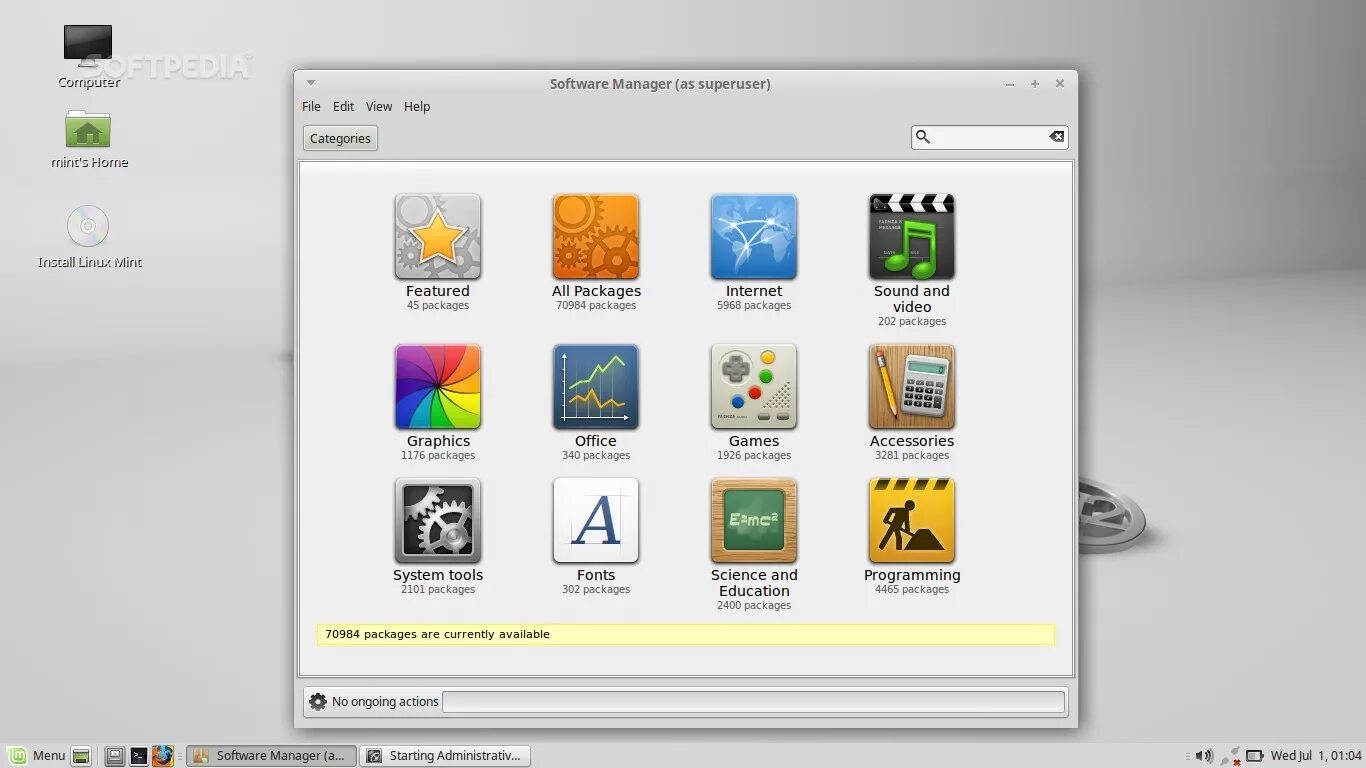Launch the Install Linux Mint disc icon
Screen dimensions: 1366x768
point(88,226)
